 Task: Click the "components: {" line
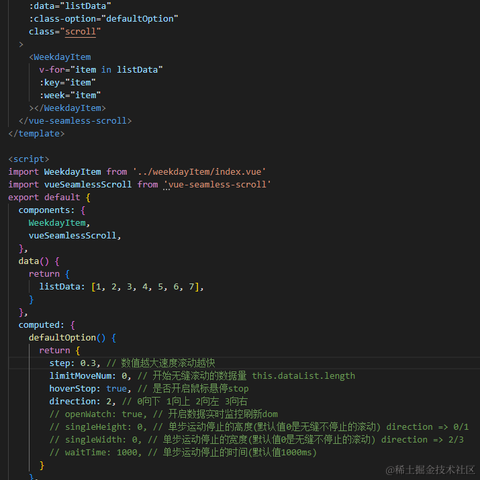[52, 210]
